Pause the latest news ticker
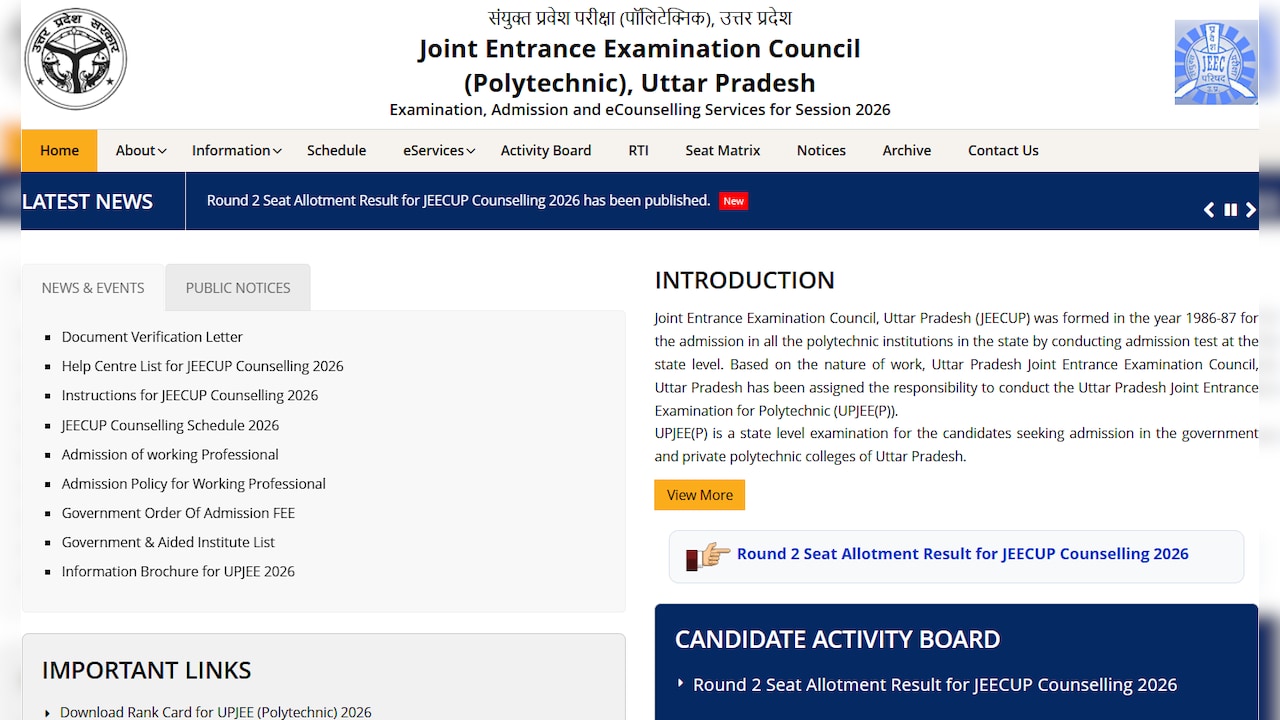The width and height of the screenshot is (1280, 720). coord(1231,210)
